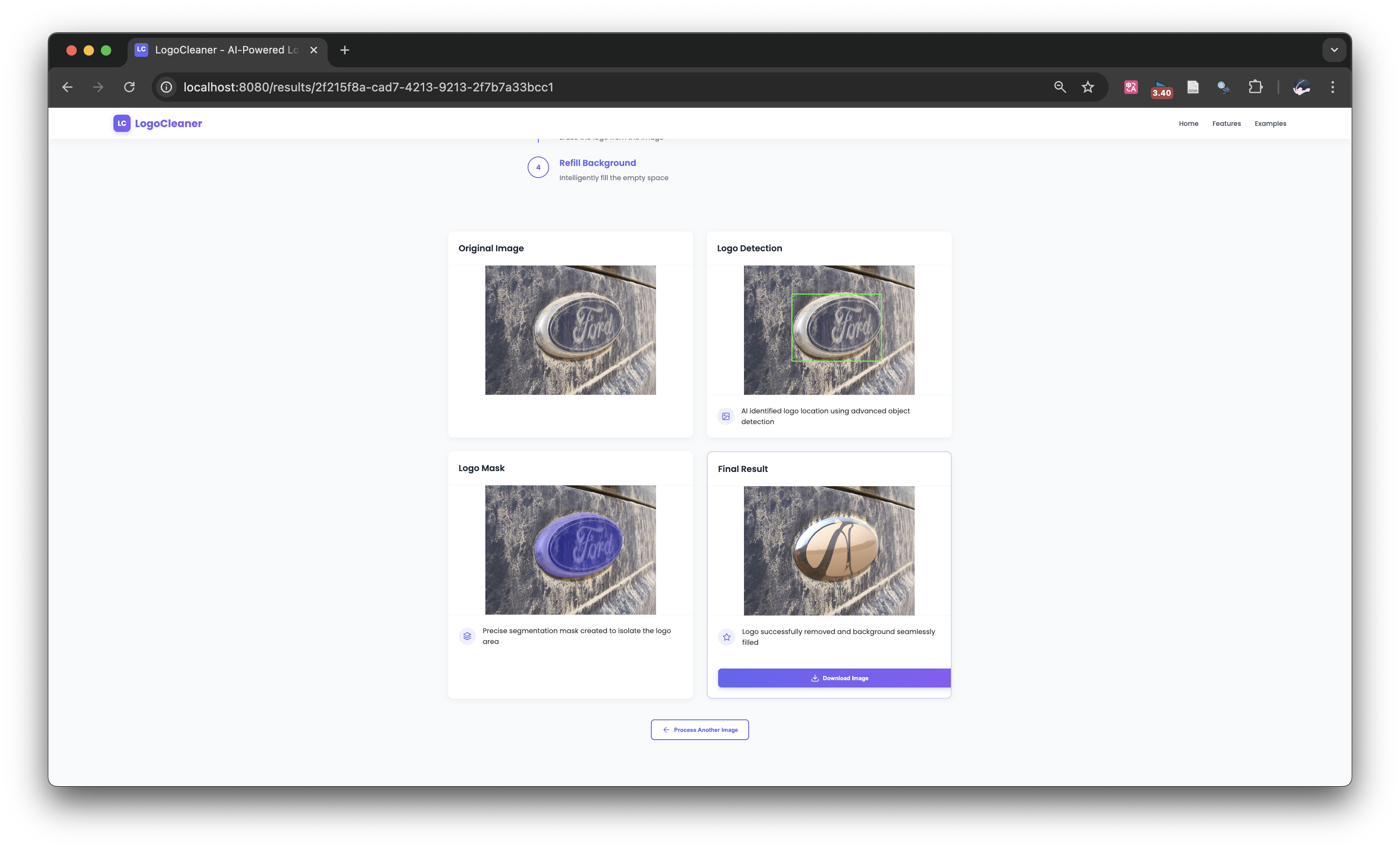The image size is (1400, 850).
Task: Click the Refill Background step title
Action: coord(597,162)
